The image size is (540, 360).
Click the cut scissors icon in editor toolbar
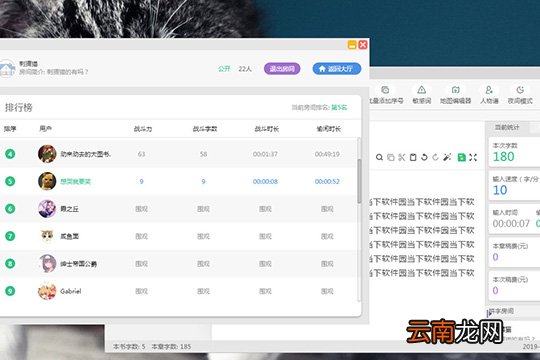tap(402, 157)
